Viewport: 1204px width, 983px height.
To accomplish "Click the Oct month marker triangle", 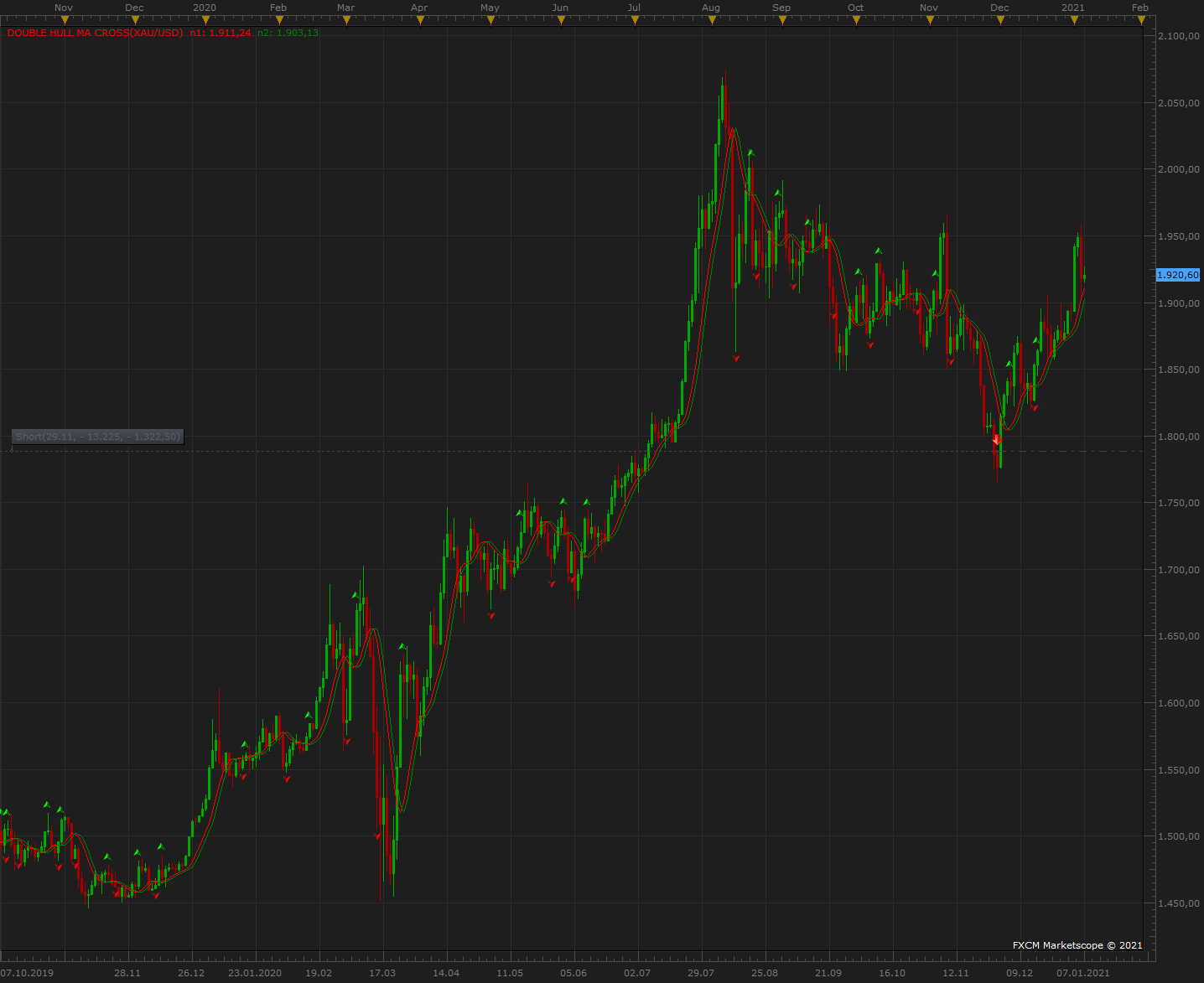I will click(x=856, y=20).
